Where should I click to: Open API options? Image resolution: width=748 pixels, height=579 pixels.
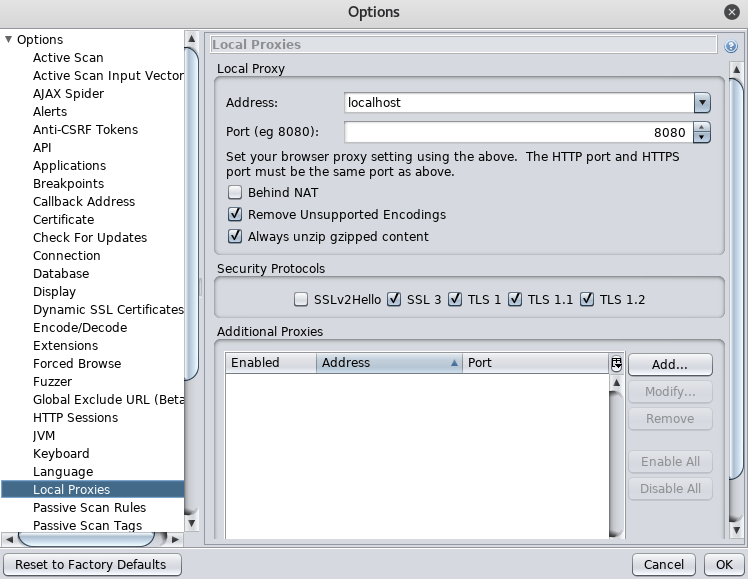tap(42, 148)
